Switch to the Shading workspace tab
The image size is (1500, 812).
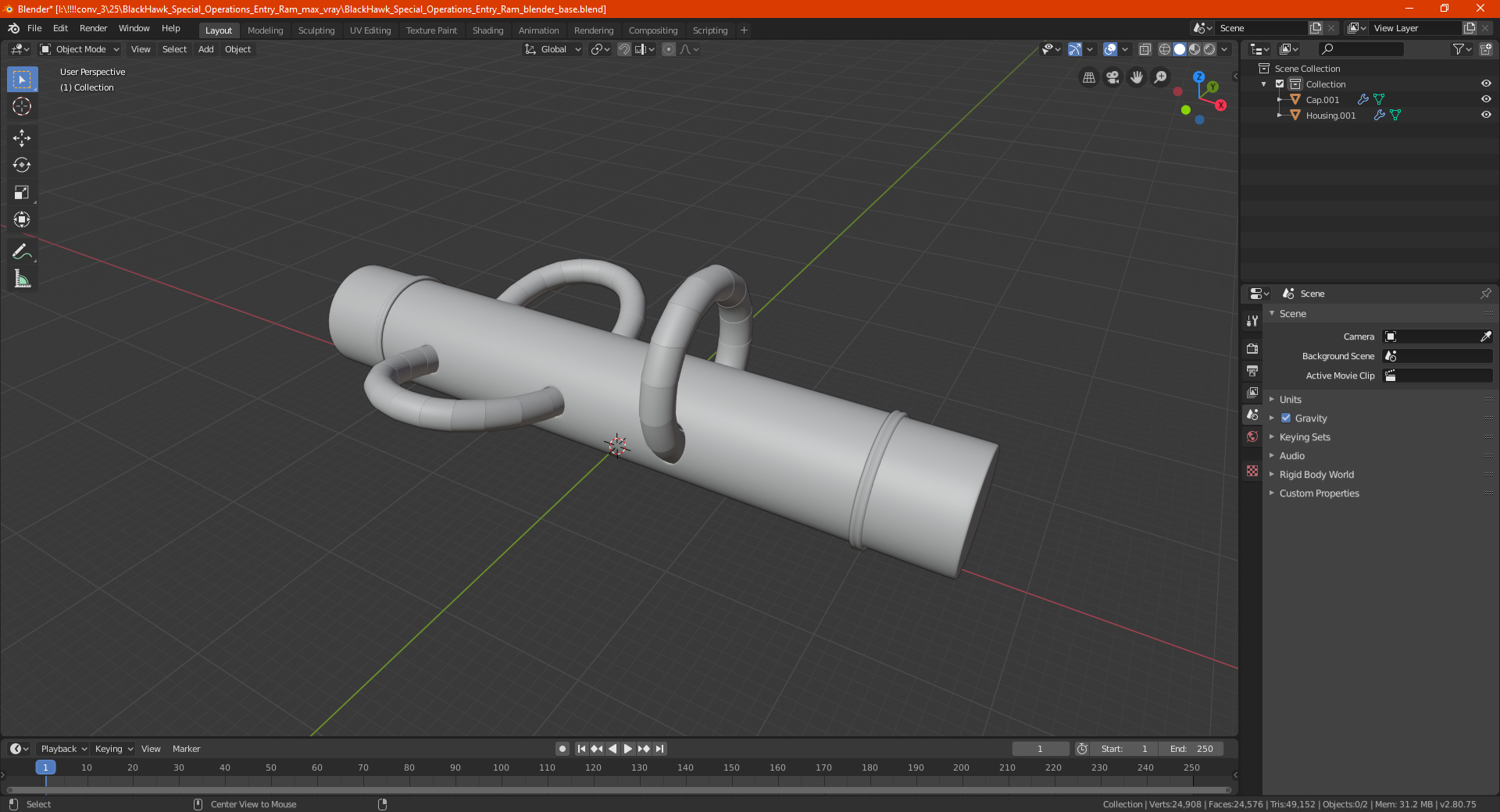click(x=487, y=30)
